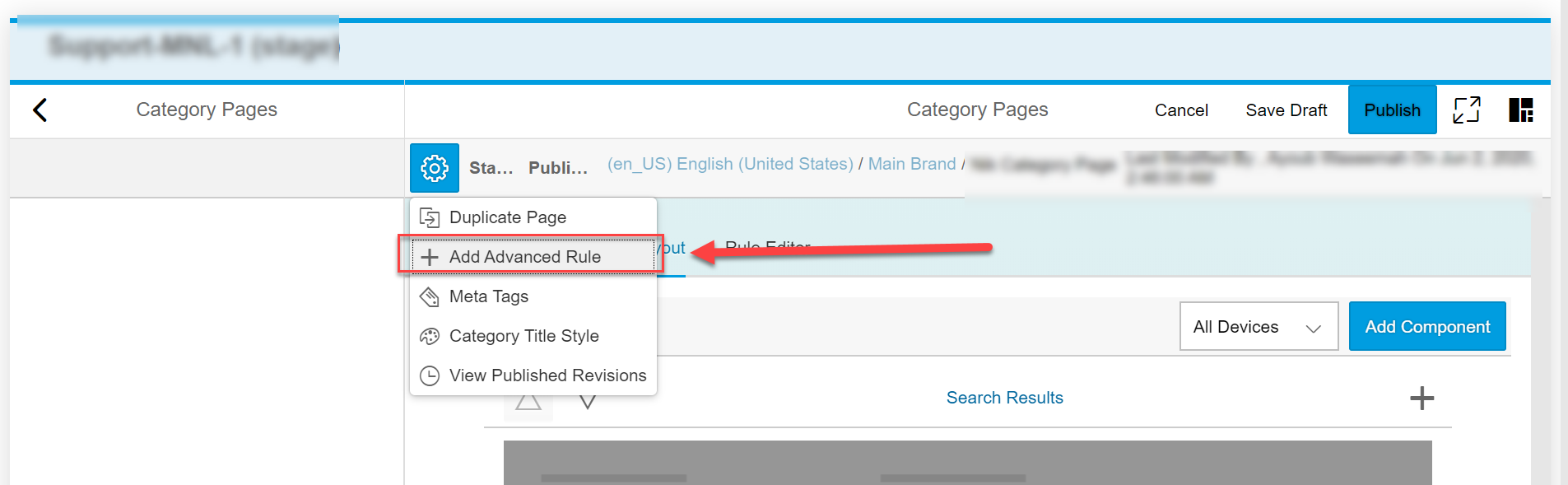Go back using the left chevron
Viewport: 1568px width, 485px height.
point(40,110)
